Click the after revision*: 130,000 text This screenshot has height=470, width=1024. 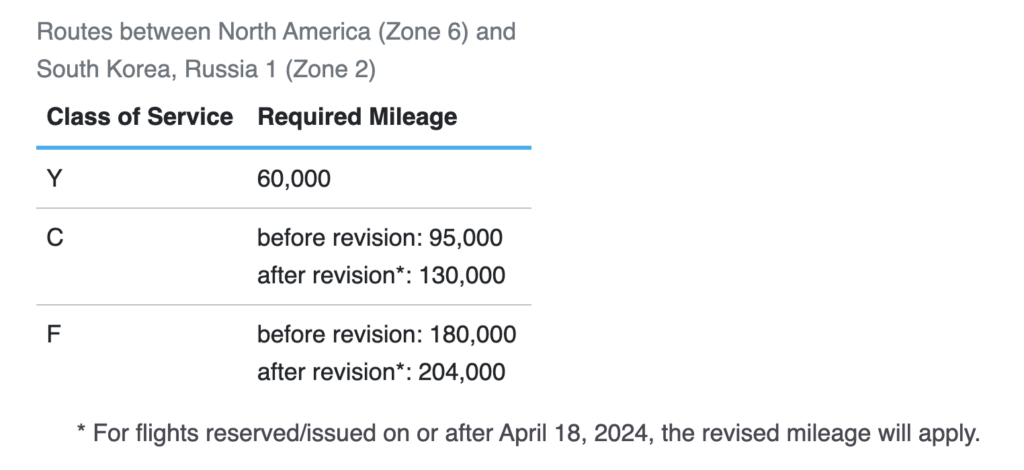click(x=381, y=275)
